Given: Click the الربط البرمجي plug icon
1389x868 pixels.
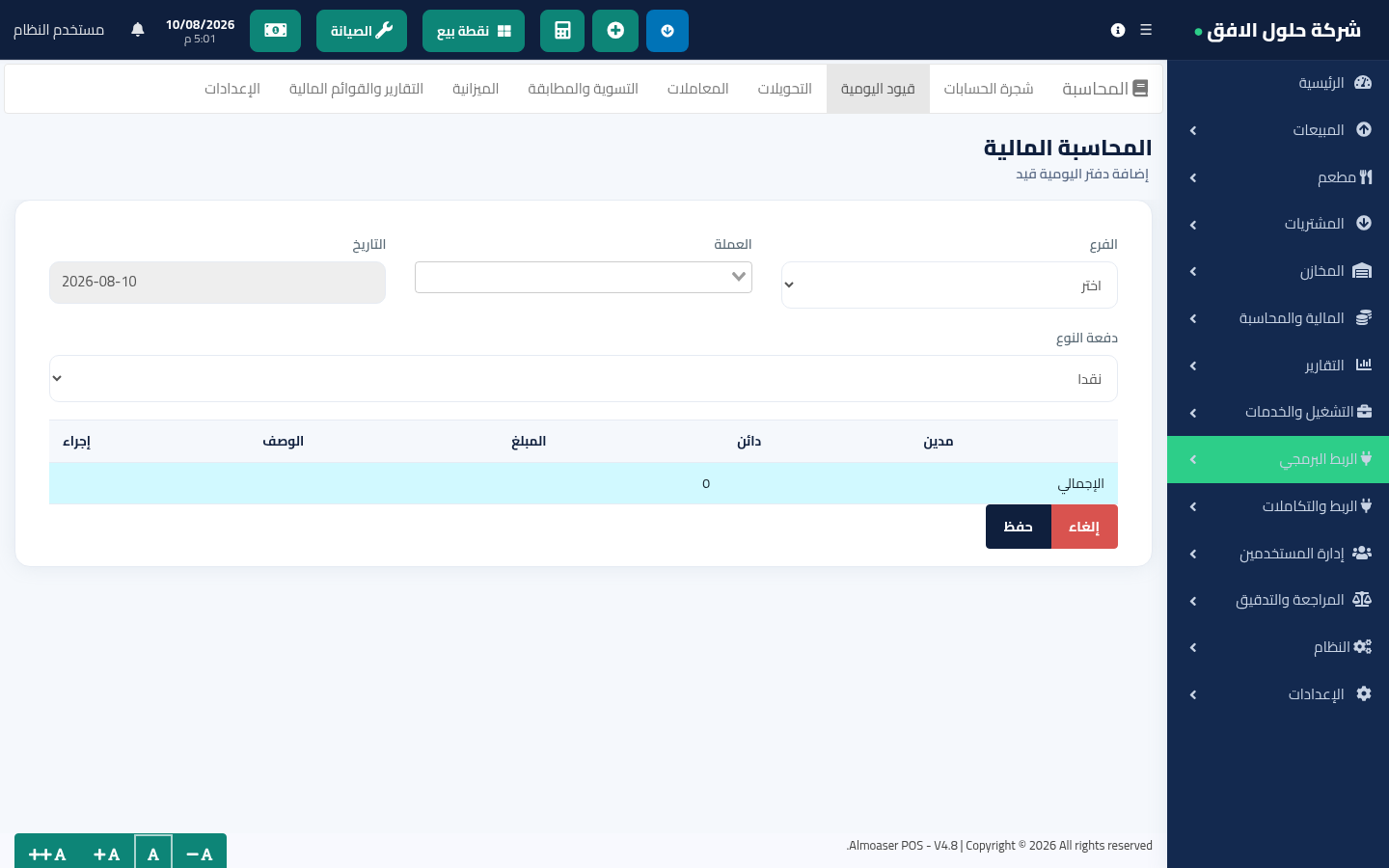Looking at the screenshot, I should pos(1367,459).
